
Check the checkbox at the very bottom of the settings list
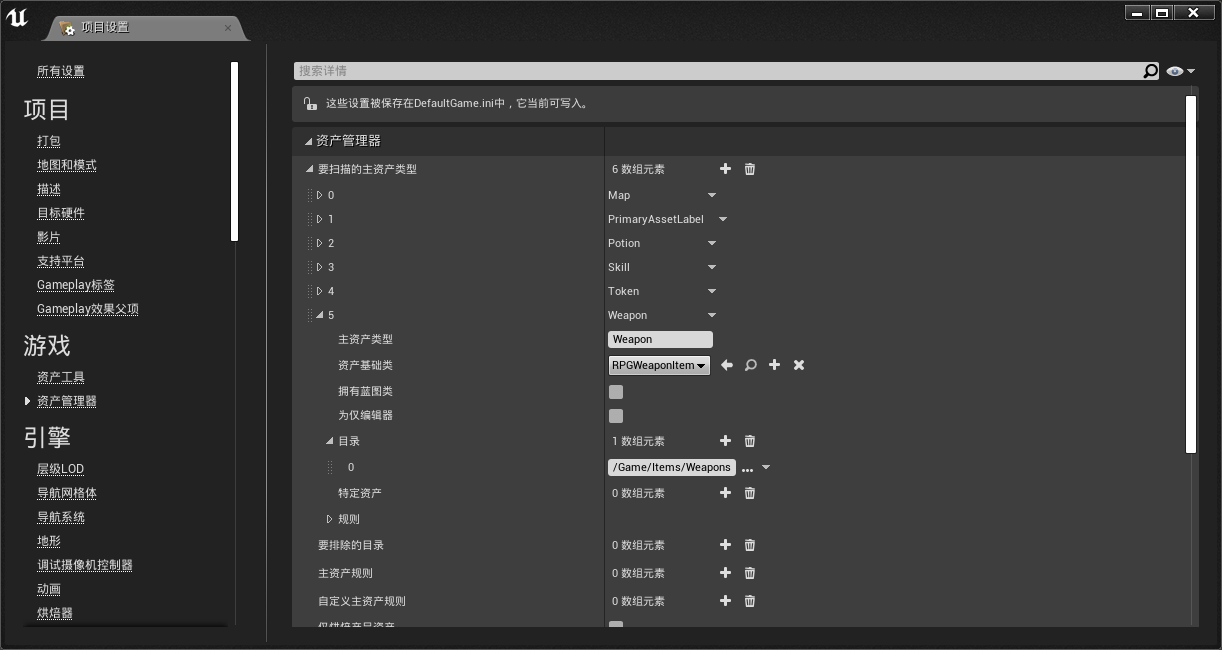click(x=616, y=627)
